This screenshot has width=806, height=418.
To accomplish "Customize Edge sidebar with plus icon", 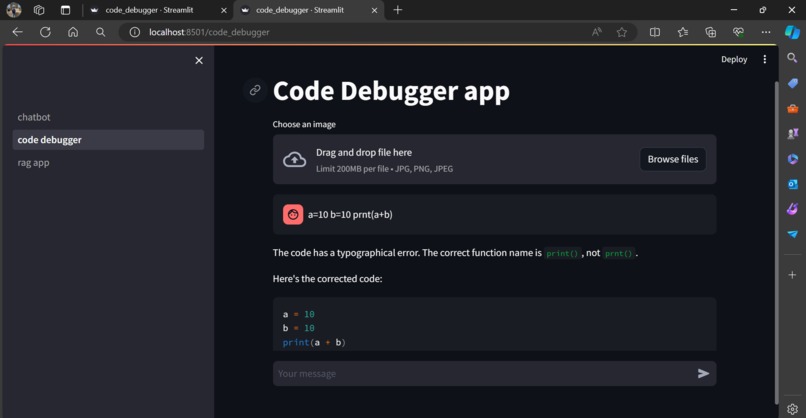I will (792, 275).
